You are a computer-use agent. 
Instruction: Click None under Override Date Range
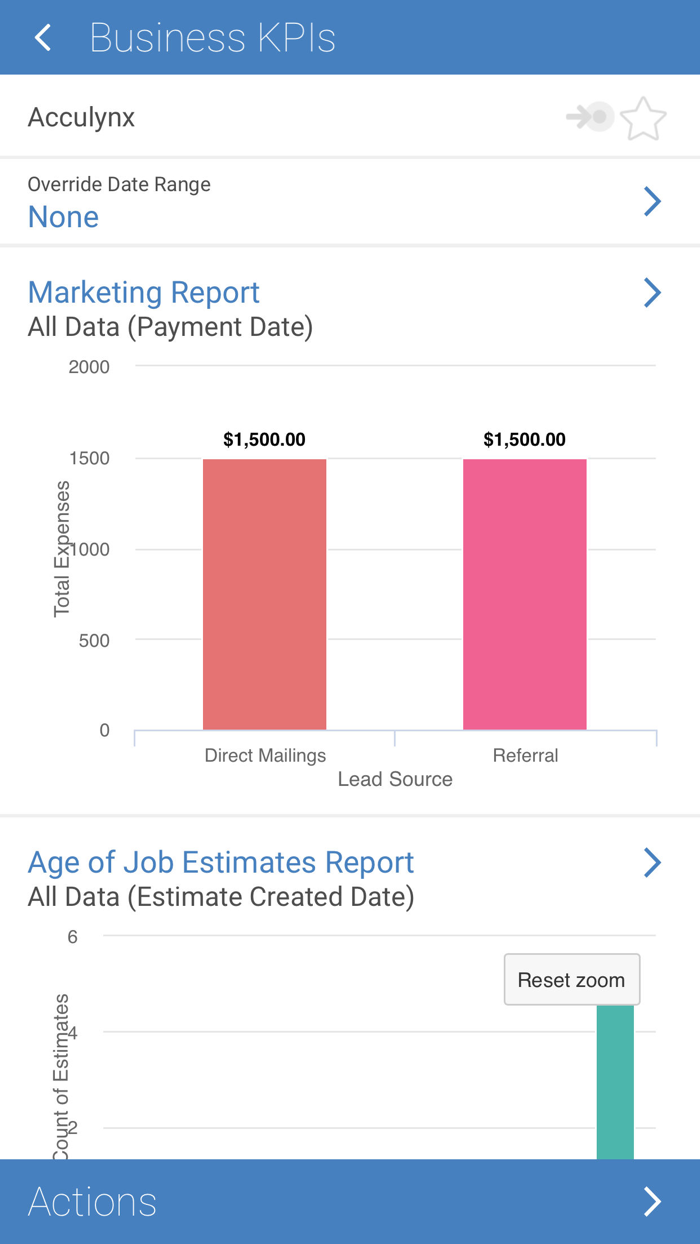pyautogui.click(x=63, y=216)
